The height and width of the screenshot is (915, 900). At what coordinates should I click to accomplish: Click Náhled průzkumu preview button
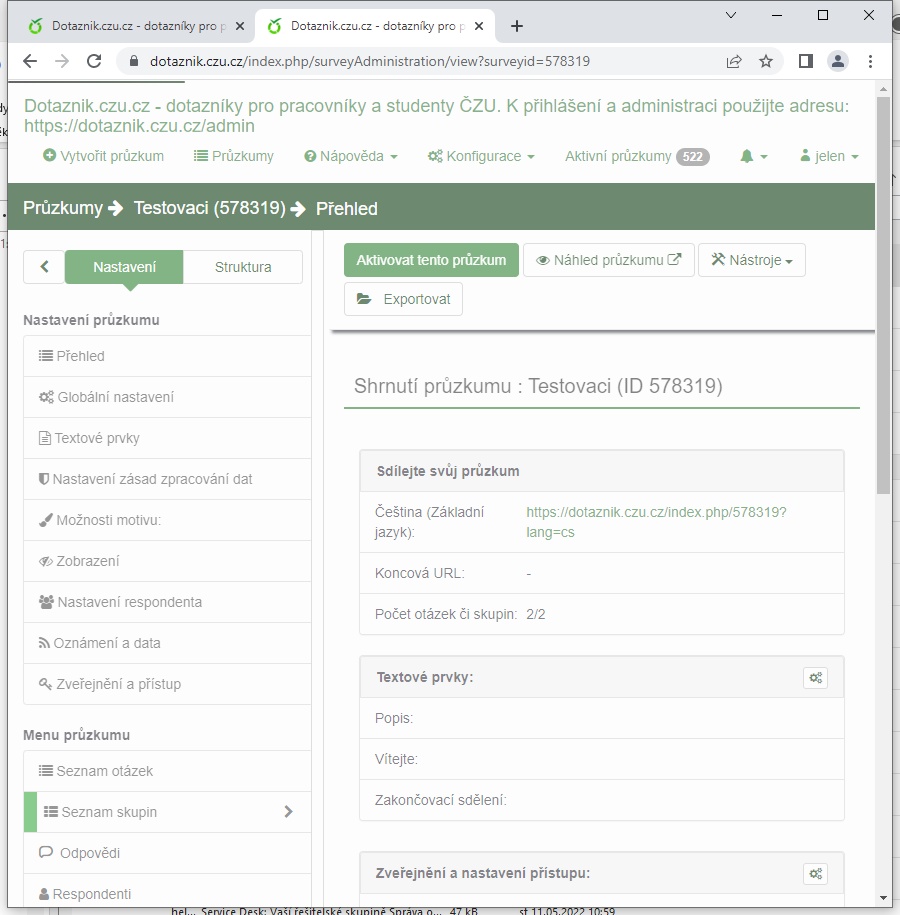tap(608, 260)
